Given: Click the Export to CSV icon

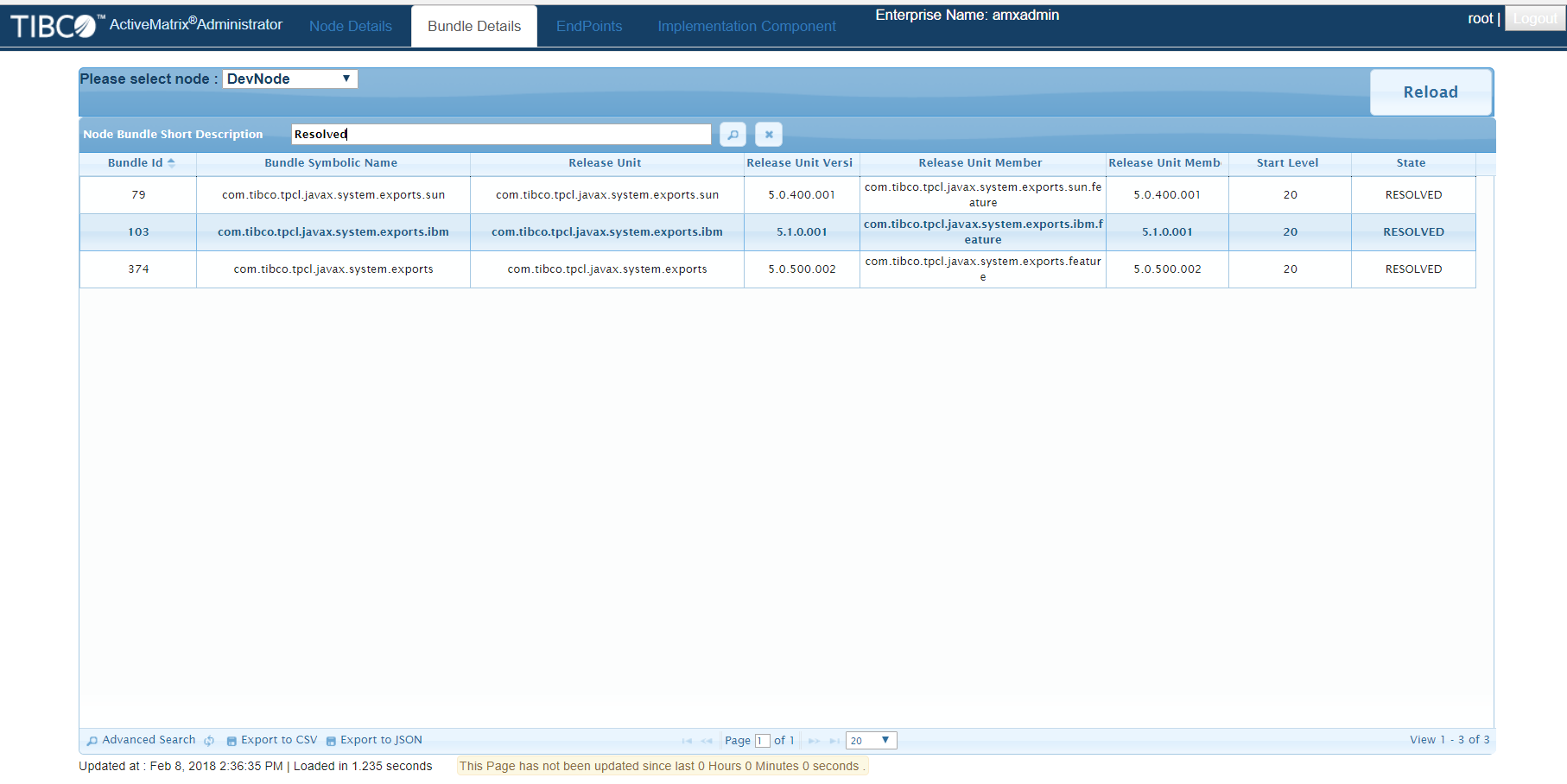Looking at the screenshot, I should (232, 741).
